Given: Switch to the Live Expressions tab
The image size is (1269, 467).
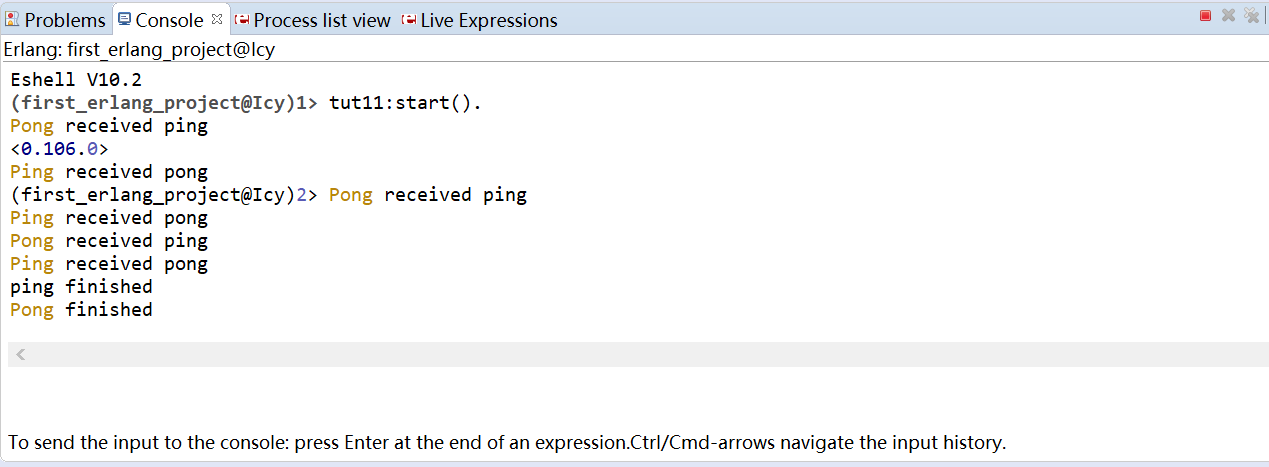Looking at the screenshot, I should point(480,20).
